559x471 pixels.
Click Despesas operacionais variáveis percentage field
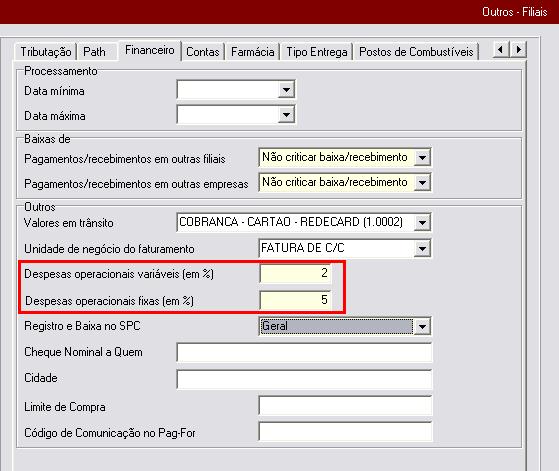pos(296,273)
